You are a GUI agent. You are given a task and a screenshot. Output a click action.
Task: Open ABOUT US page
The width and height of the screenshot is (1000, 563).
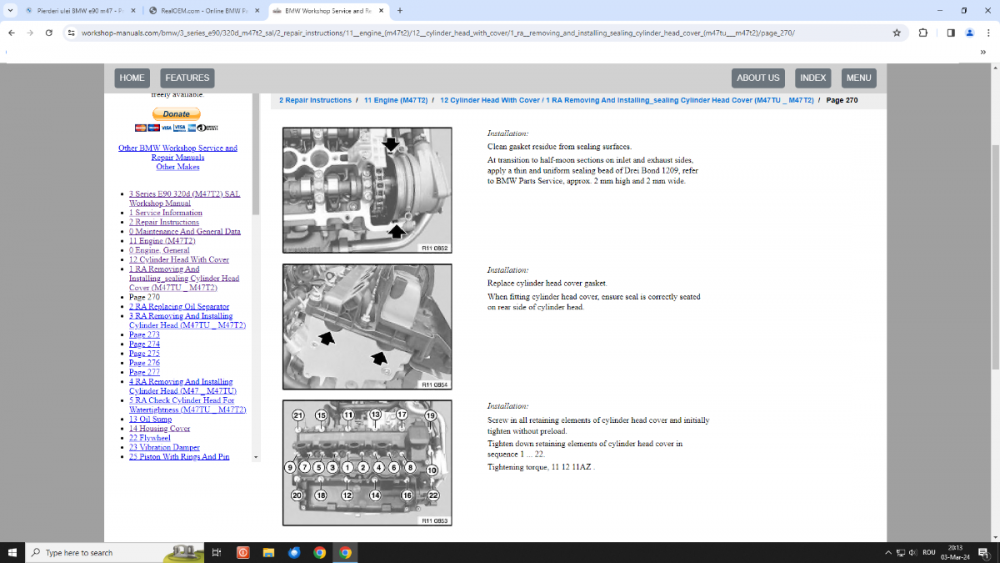[758, 78]
